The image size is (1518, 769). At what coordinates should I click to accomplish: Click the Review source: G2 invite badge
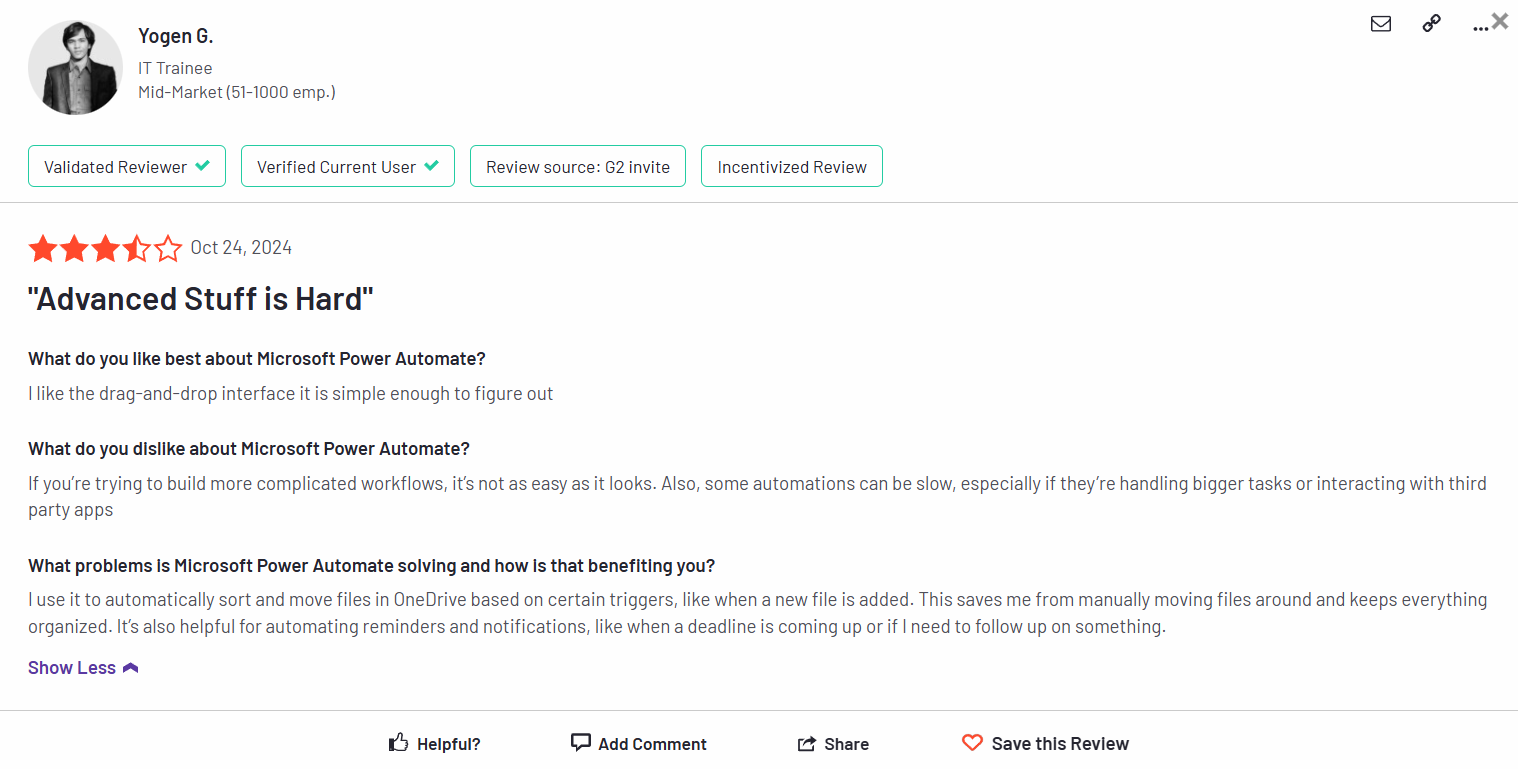tap(578, 166)
